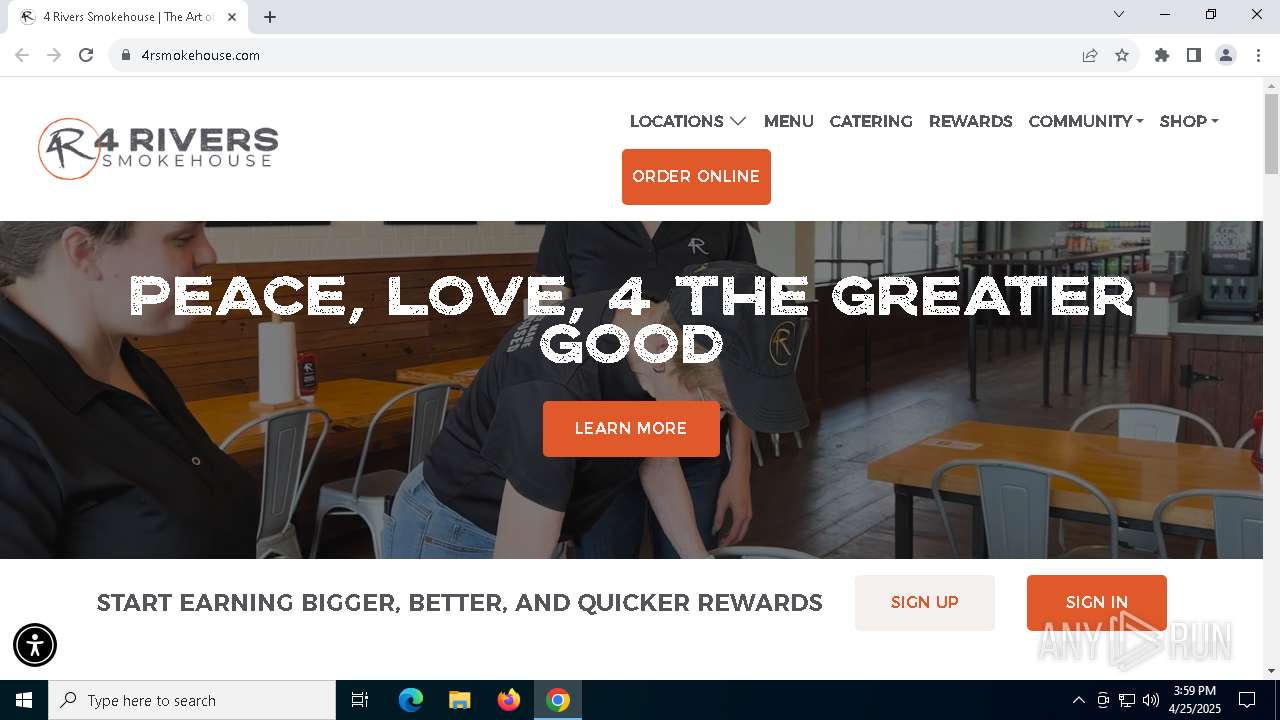
Task: Reload the page with the refresh icon
Action: [86, 55]
